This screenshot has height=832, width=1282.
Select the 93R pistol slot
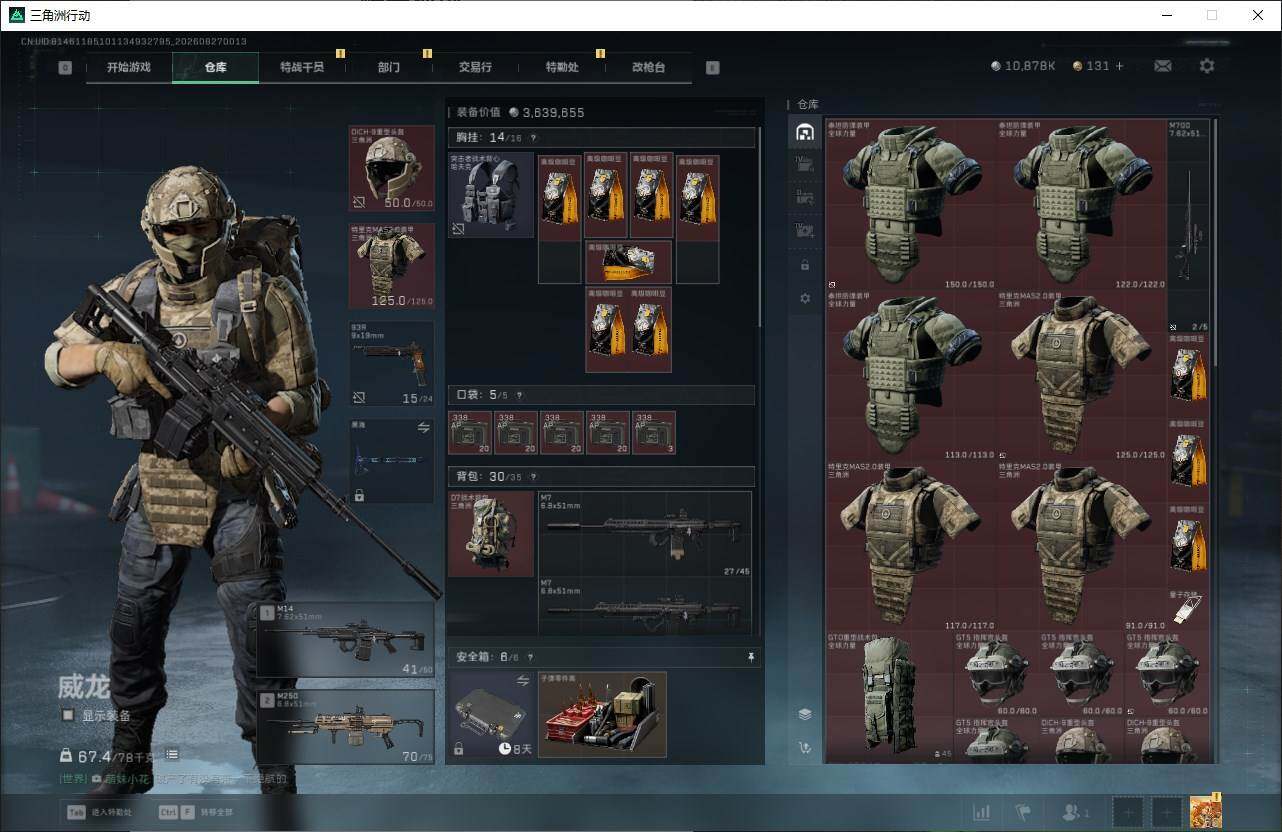392,364
